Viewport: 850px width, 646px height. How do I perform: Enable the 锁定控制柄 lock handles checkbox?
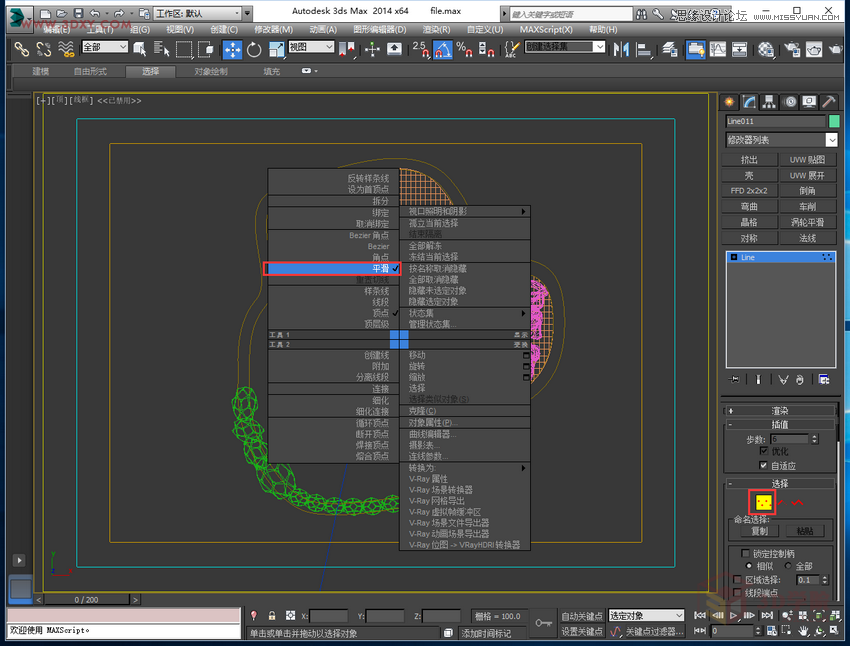(x=746, y=553)
